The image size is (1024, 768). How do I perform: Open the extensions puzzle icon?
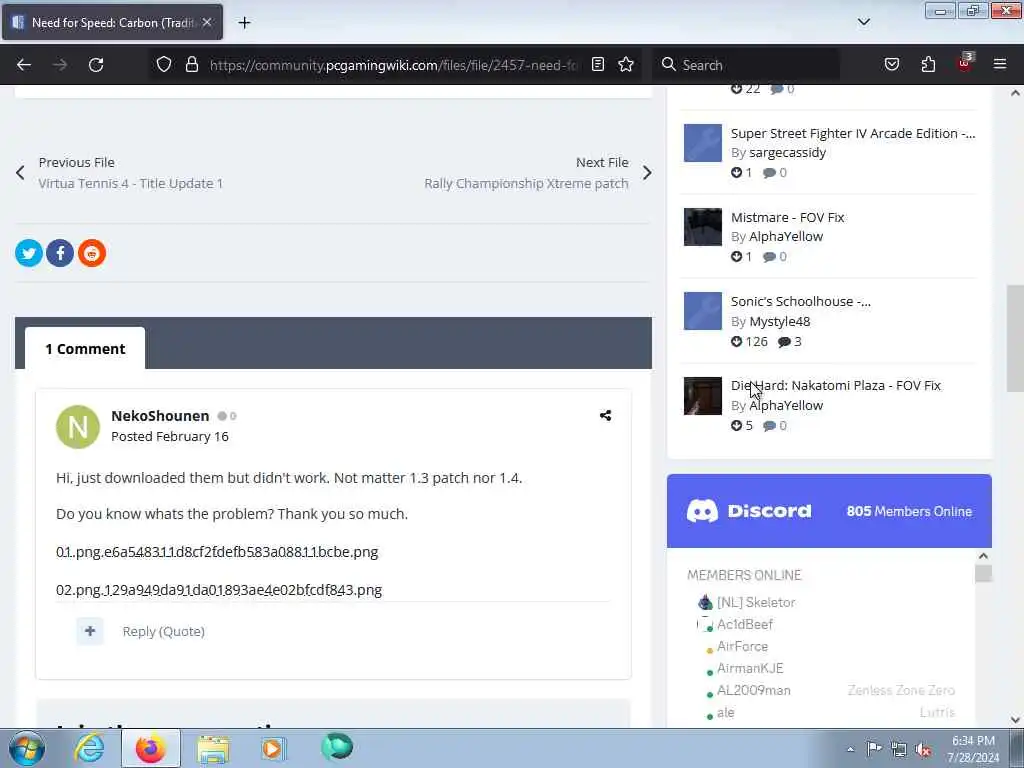(928, 64)
